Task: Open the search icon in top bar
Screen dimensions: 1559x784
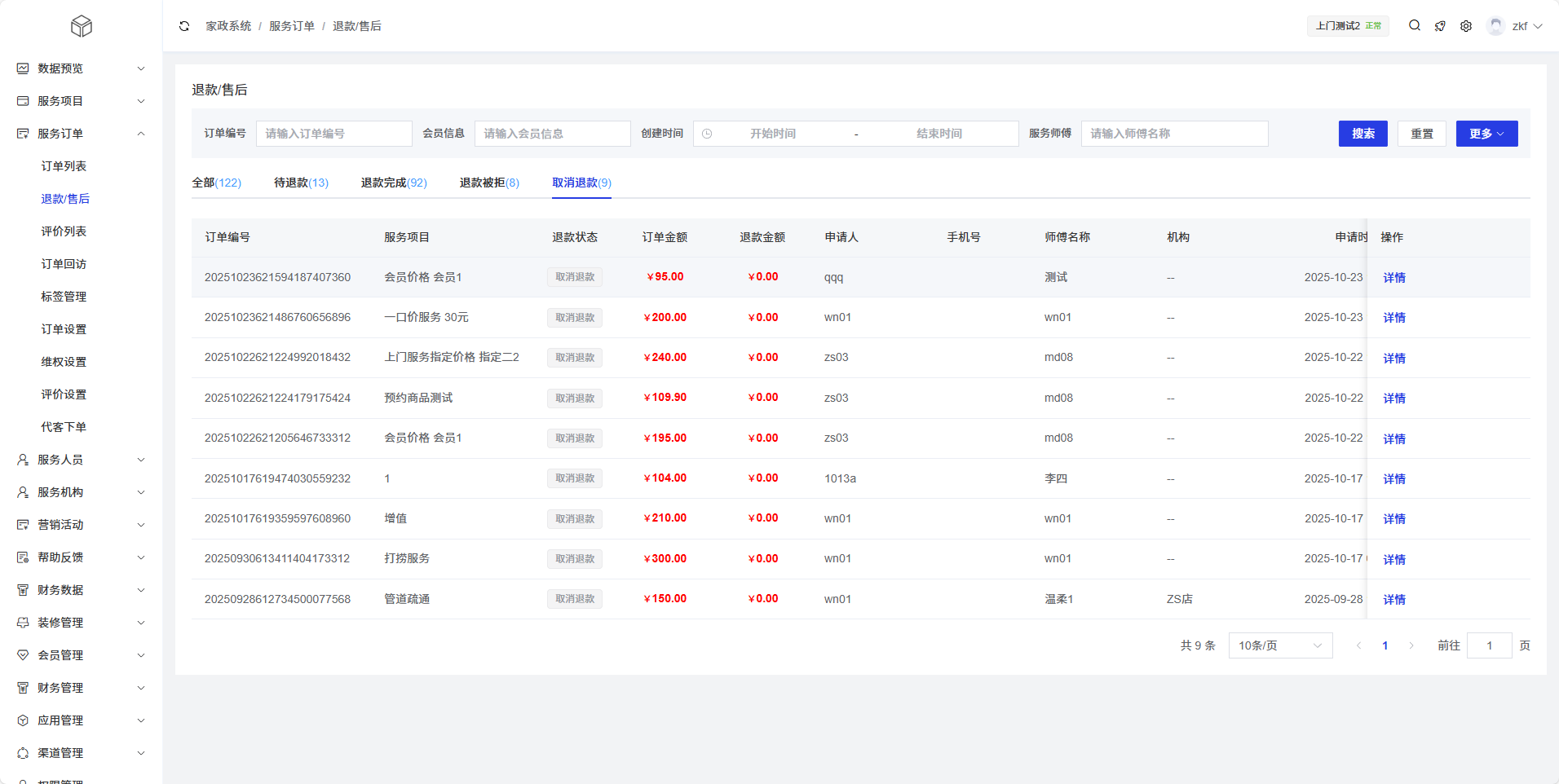Action: [1415, 26]
